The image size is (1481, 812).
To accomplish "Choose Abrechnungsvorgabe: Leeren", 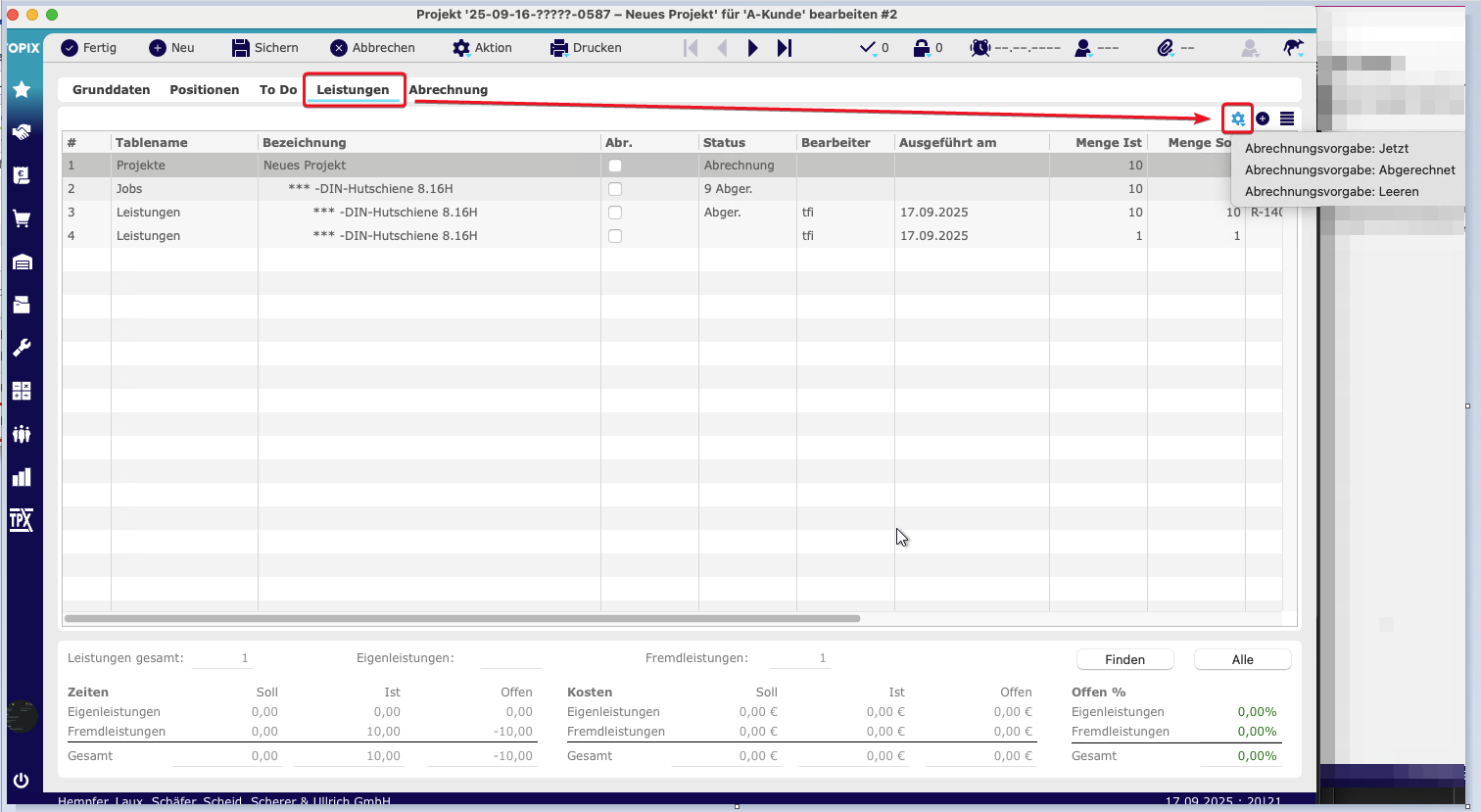I will 1332,192.
